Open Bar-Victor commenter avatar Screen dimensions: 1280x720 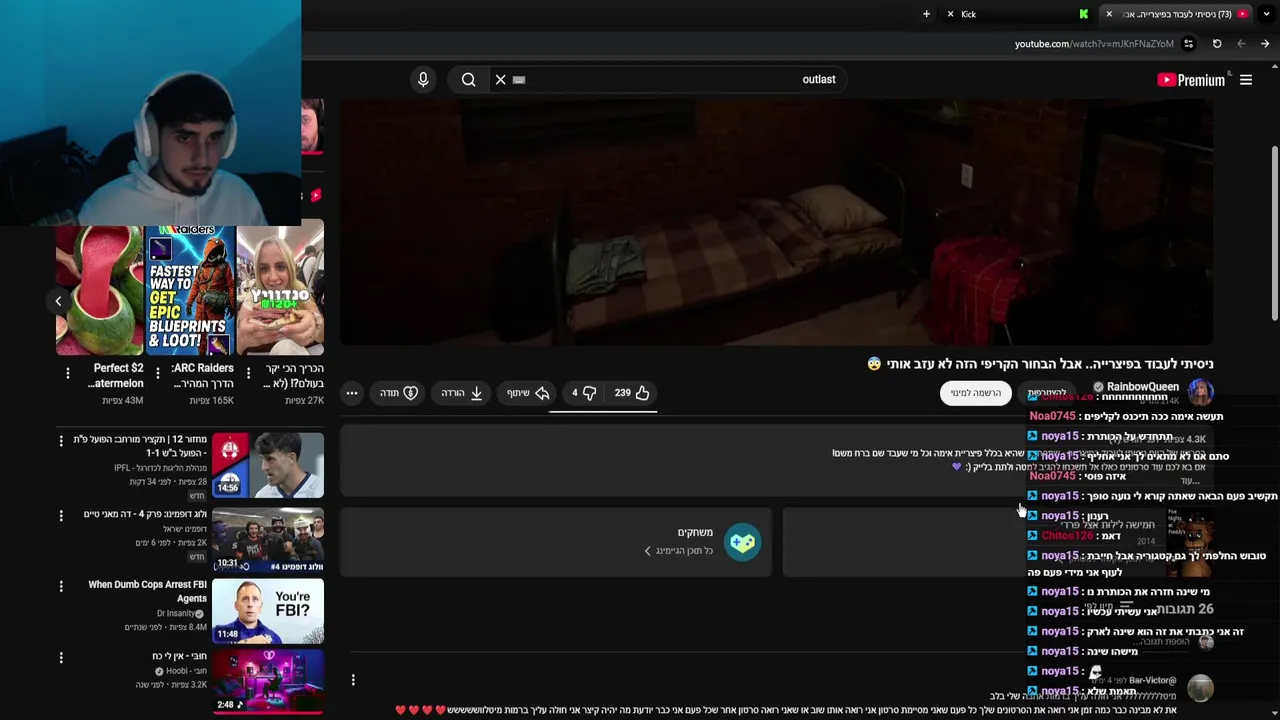tap(1200, 688)
